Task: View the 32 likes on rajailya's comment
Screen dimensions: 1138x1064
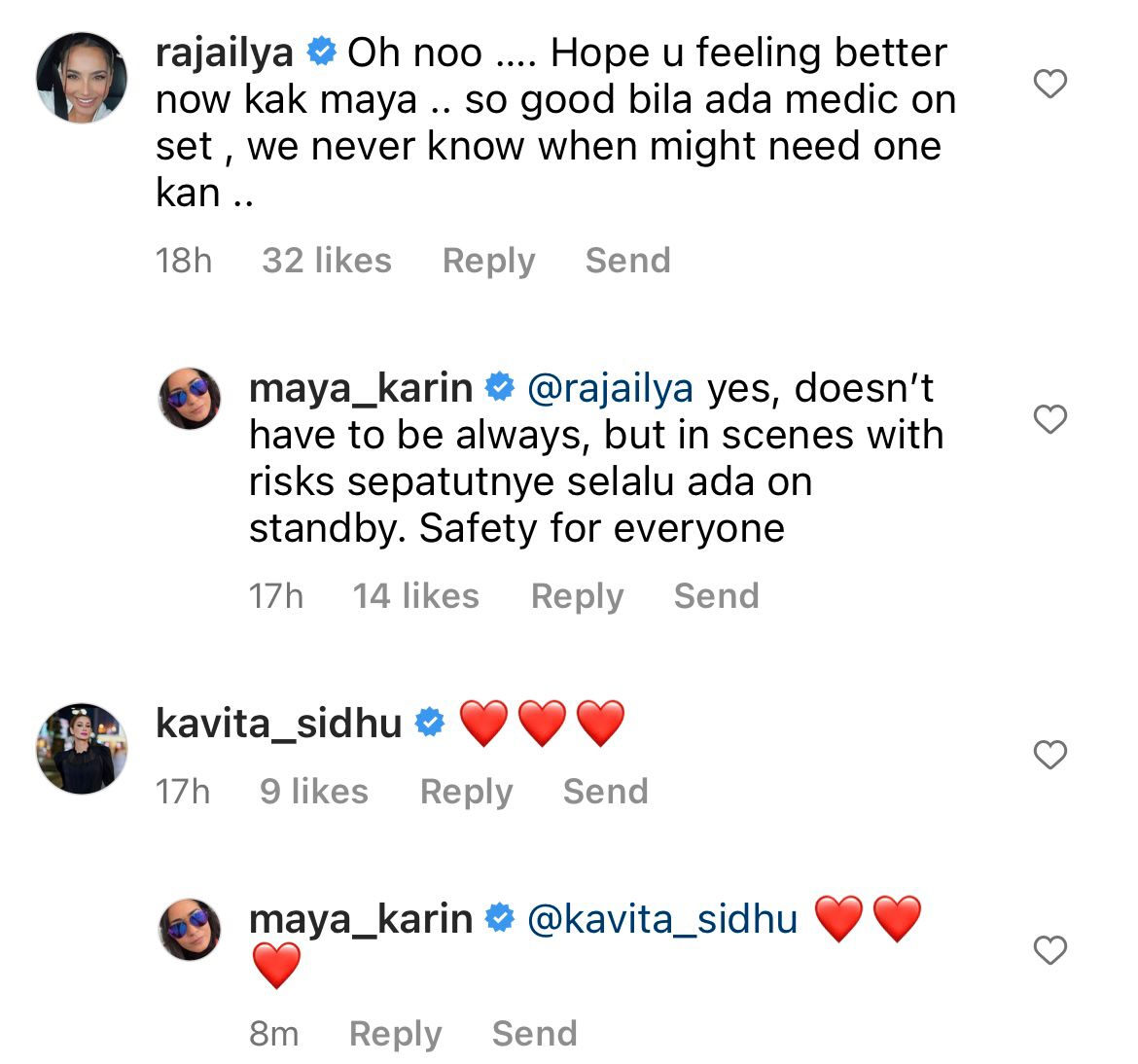Action: [x=327, y=260]
